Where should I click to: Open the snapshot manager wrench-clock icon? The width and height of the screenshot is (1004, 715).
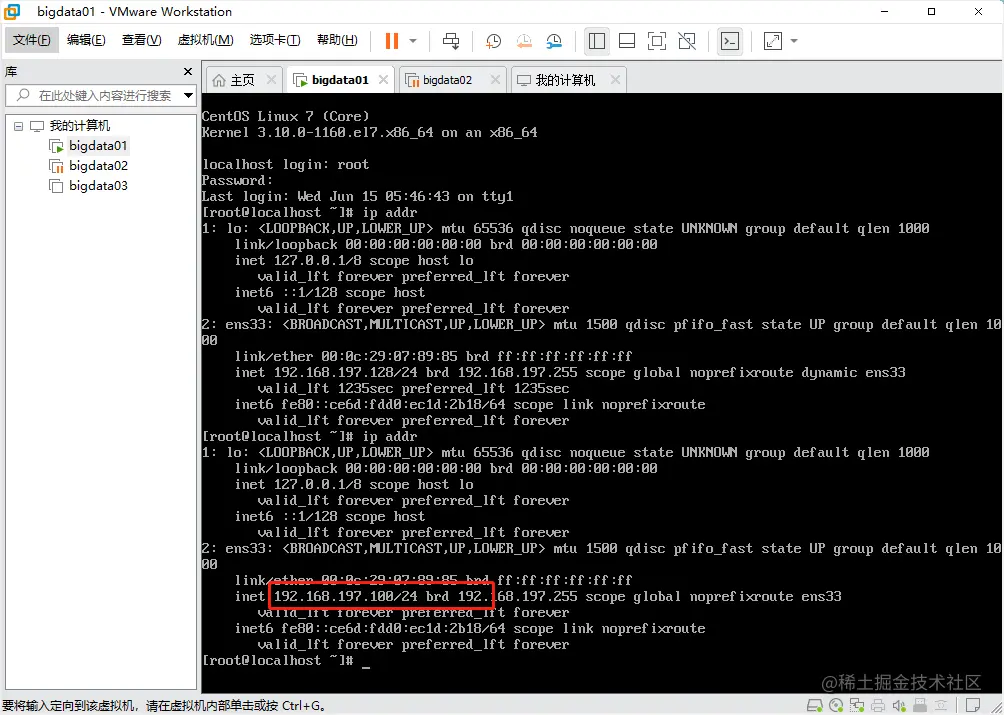point(554,41)
